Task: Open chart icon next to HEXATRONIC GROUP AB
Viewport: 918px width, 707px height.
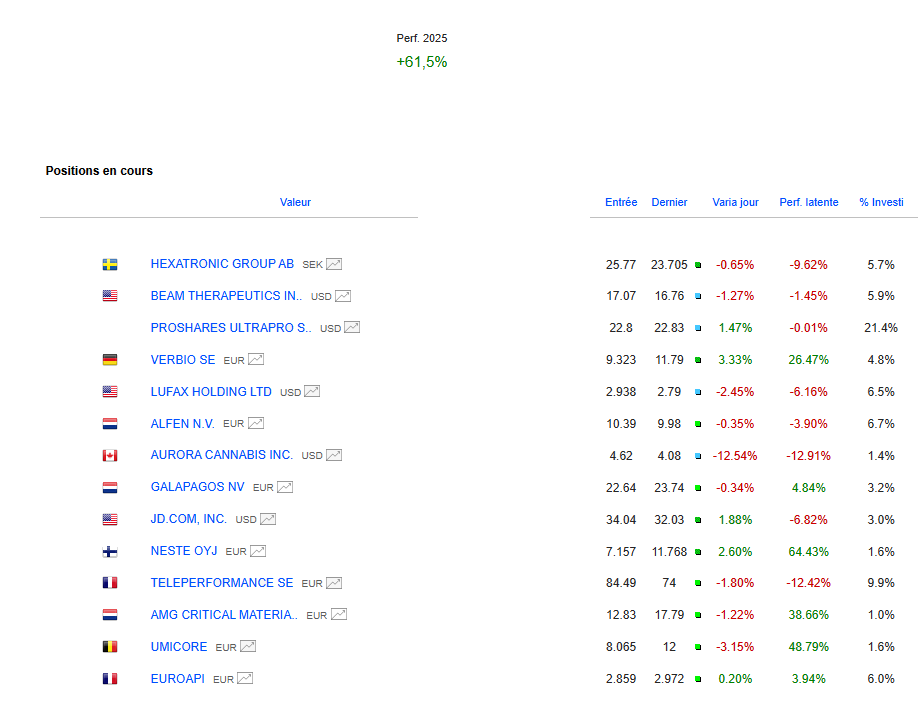Action: coord(334,264)
